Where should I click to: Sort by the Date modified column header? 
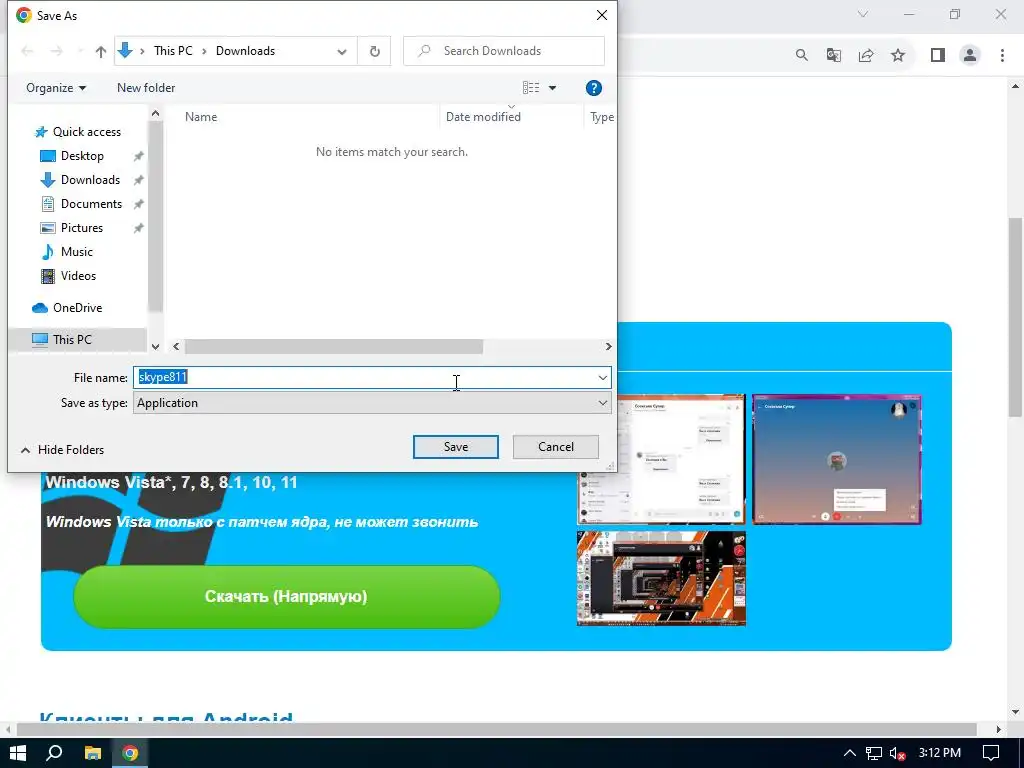click(483, 117)
